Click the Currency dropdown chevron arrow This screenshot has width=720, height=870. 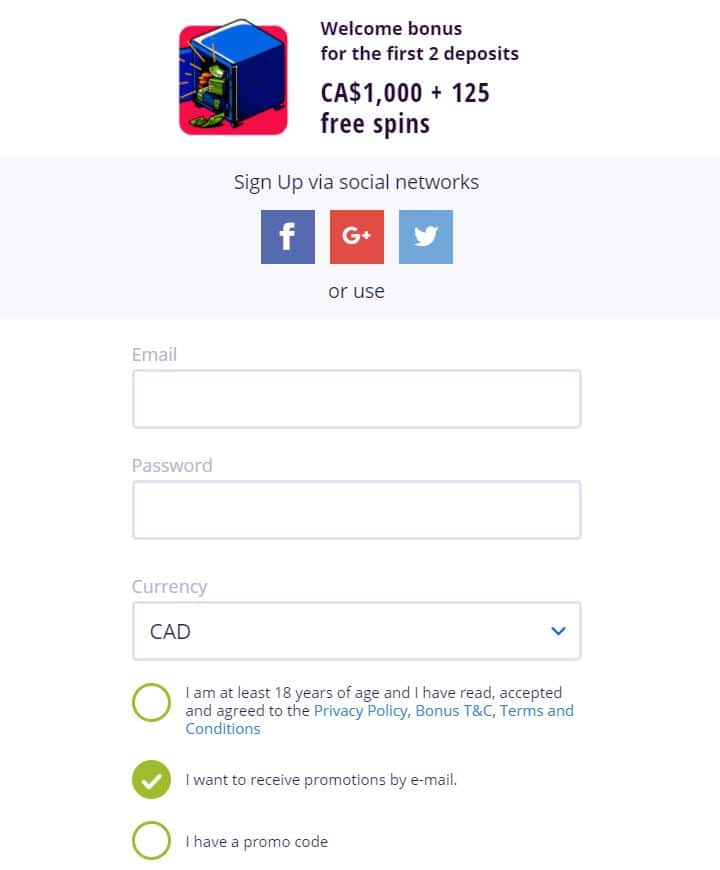tap(558, 631)
